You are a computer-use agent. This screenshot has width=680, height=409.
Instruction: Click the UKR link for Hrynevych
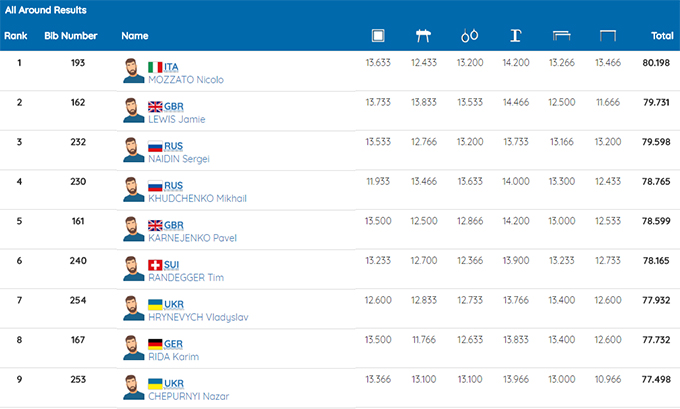coord(174,303)
